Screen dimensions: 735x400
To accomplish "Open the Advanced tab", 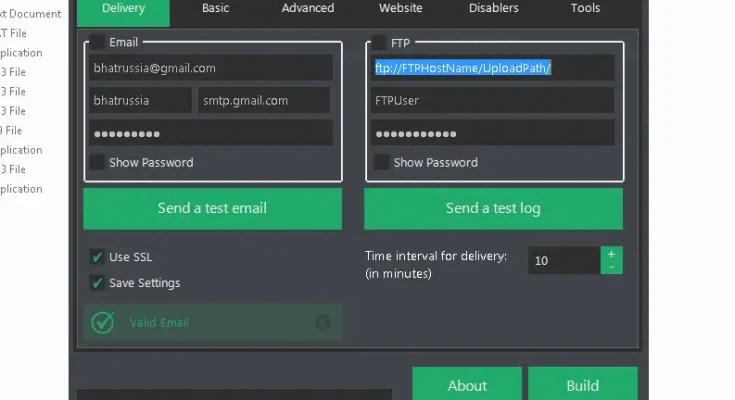I will pyautogui.click(x=308, y=9).
